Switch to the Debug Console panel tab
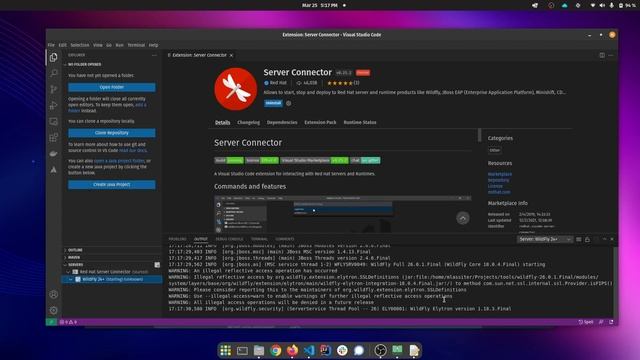This screenshot has height=360, width=640. coord(229,239)
